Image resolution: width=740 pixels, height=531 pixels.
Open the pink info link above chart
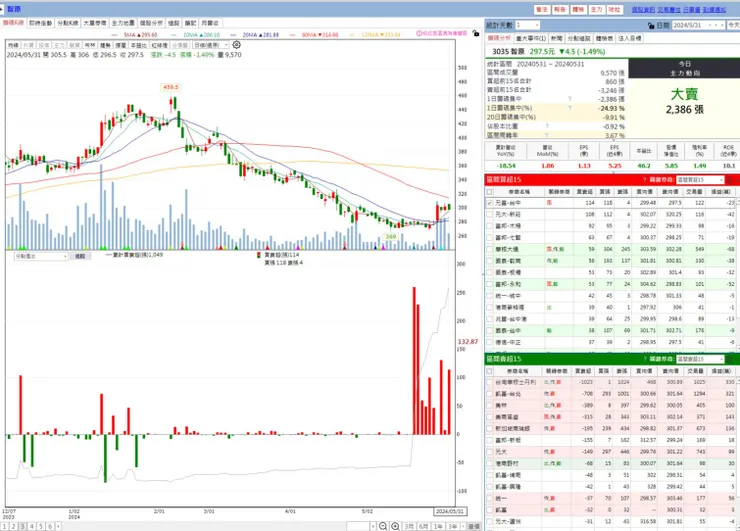(x=442, y=34)
